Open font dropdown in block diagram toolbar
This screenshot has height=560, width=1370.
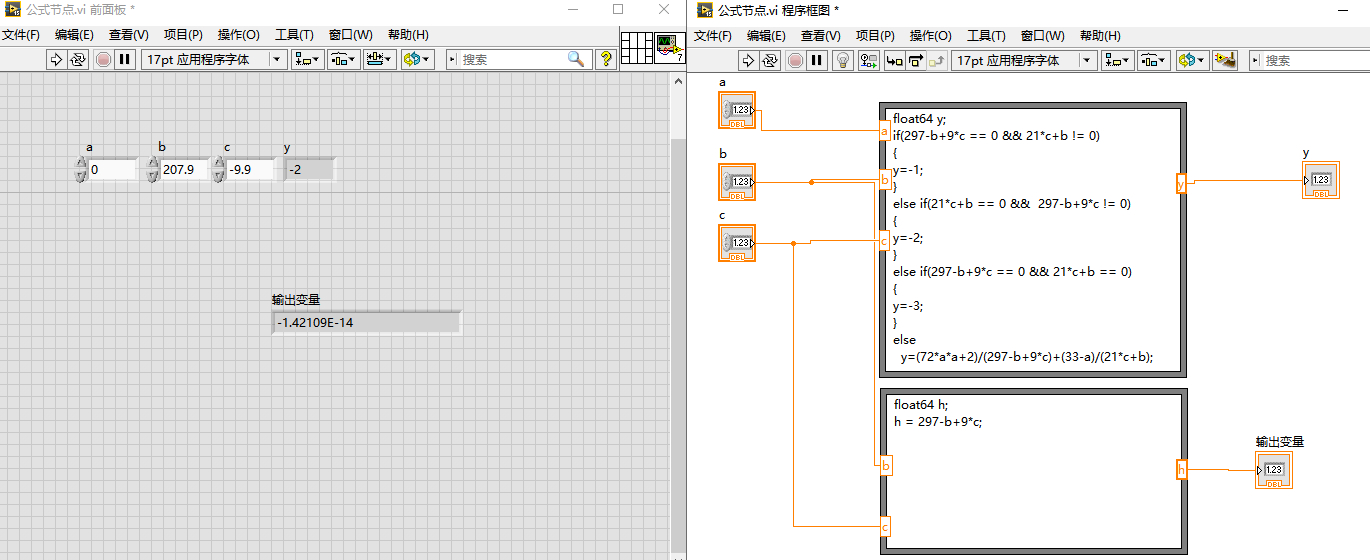coord(1025,61)
